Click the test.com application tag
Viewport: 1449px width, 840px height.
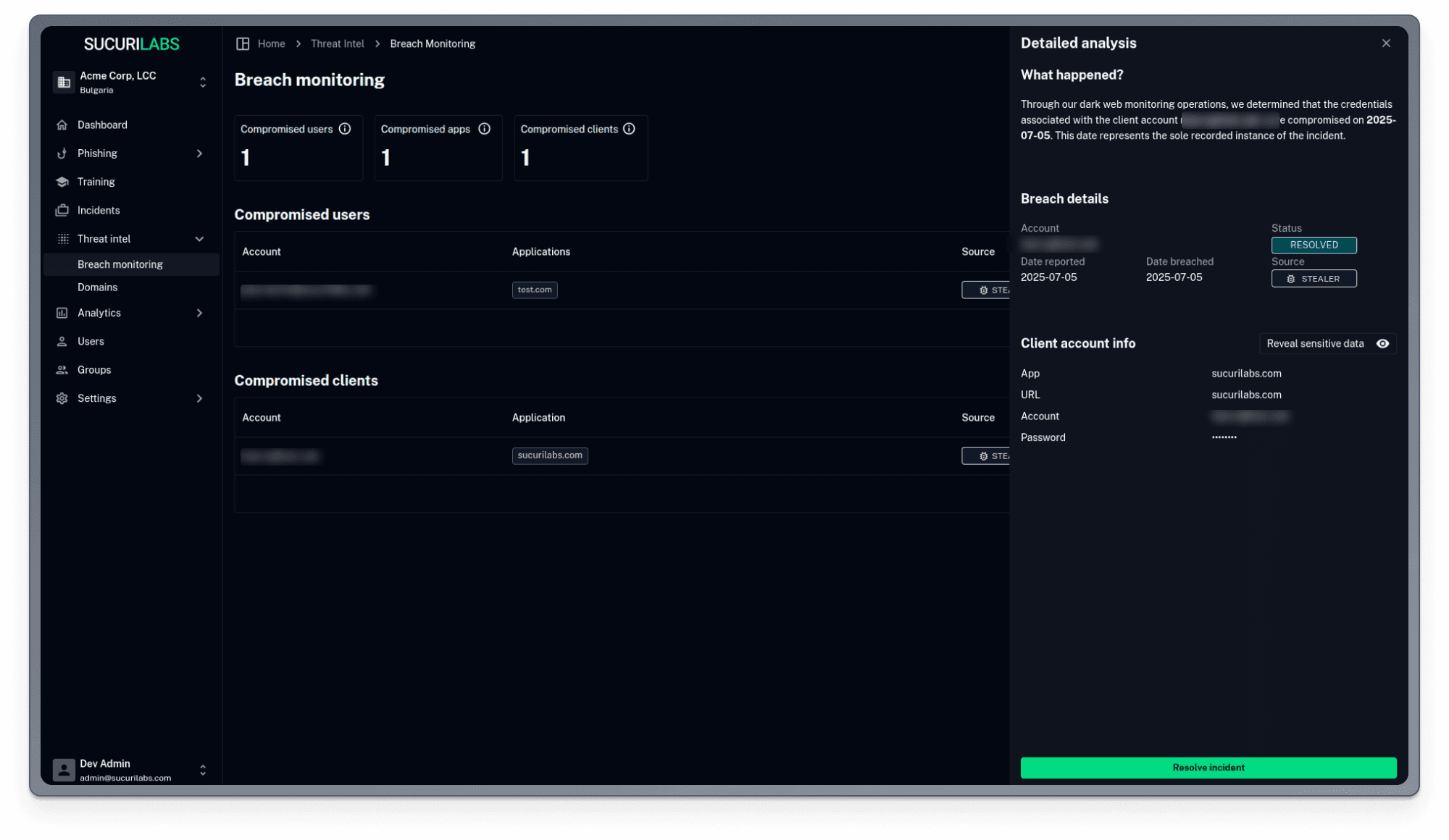[535, 290]
